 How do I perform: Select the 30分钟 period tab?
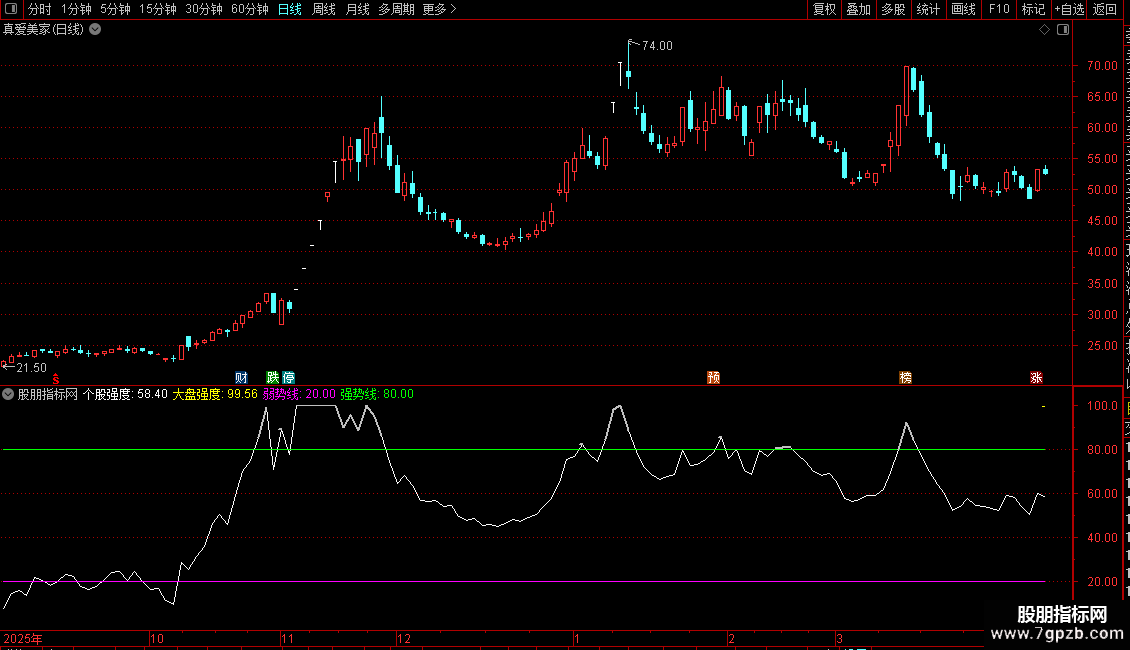pos(204,9)
